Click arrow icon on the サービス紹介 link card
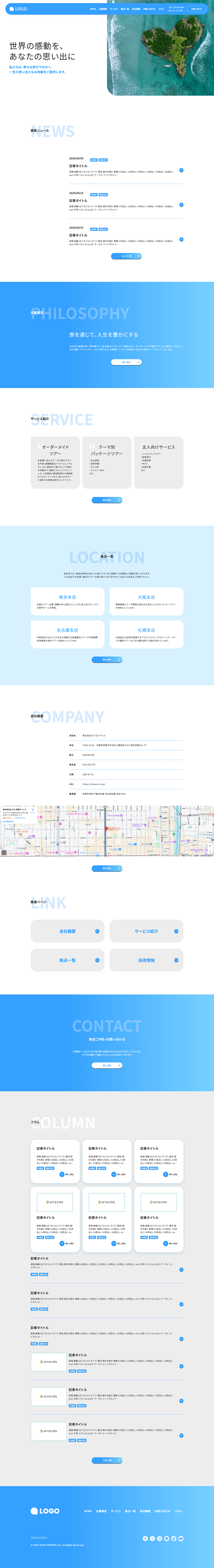 tap(176, 931)
